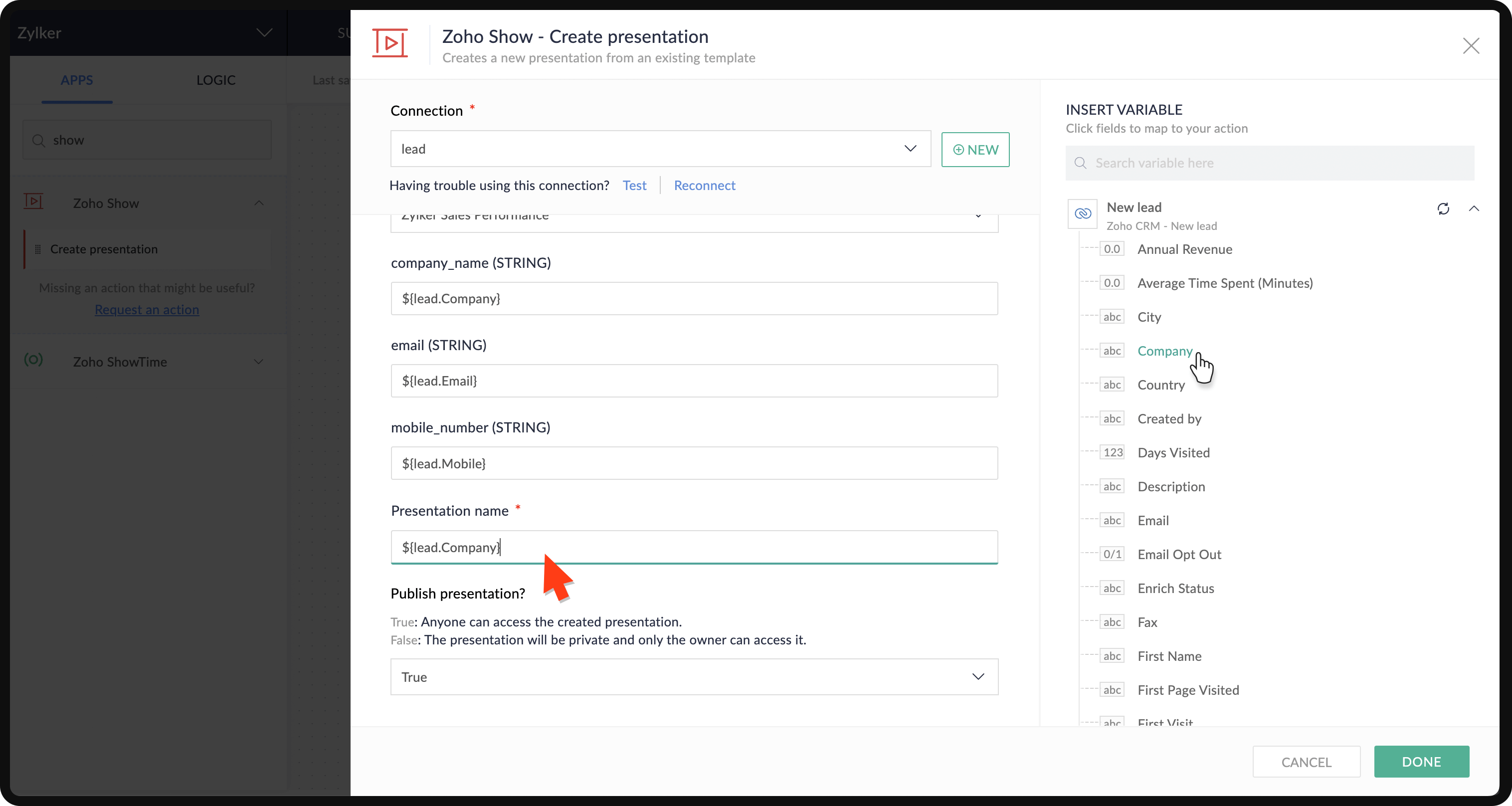Click the Zoho Show icon in sidebar

[x=33, y=202]
